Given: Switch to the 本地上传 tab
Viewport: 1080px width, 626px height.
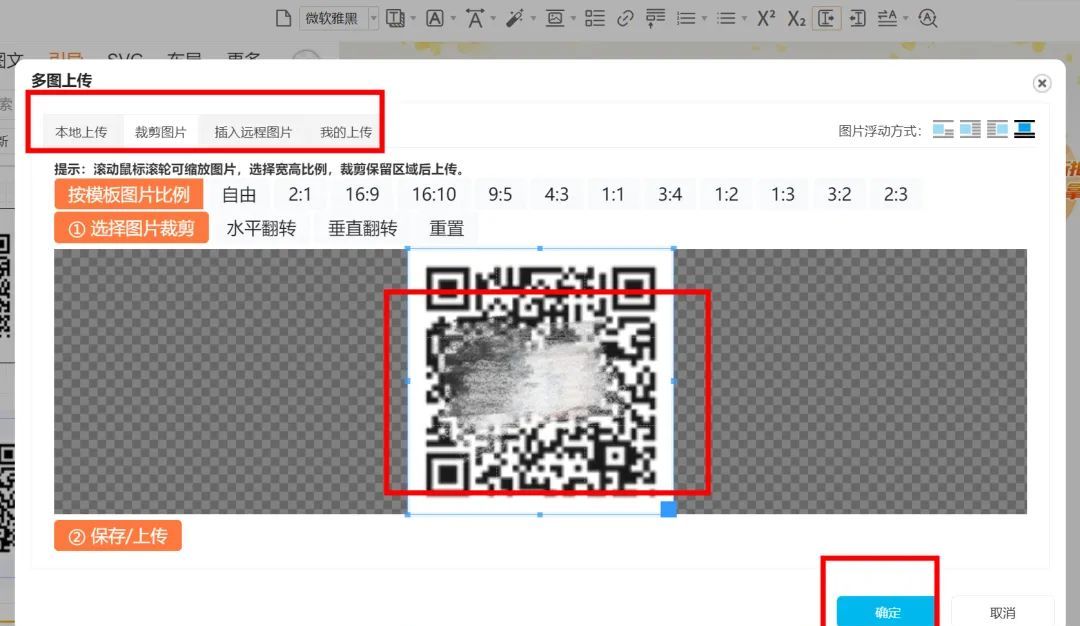Looking at the screenshot, I should 81,132.
